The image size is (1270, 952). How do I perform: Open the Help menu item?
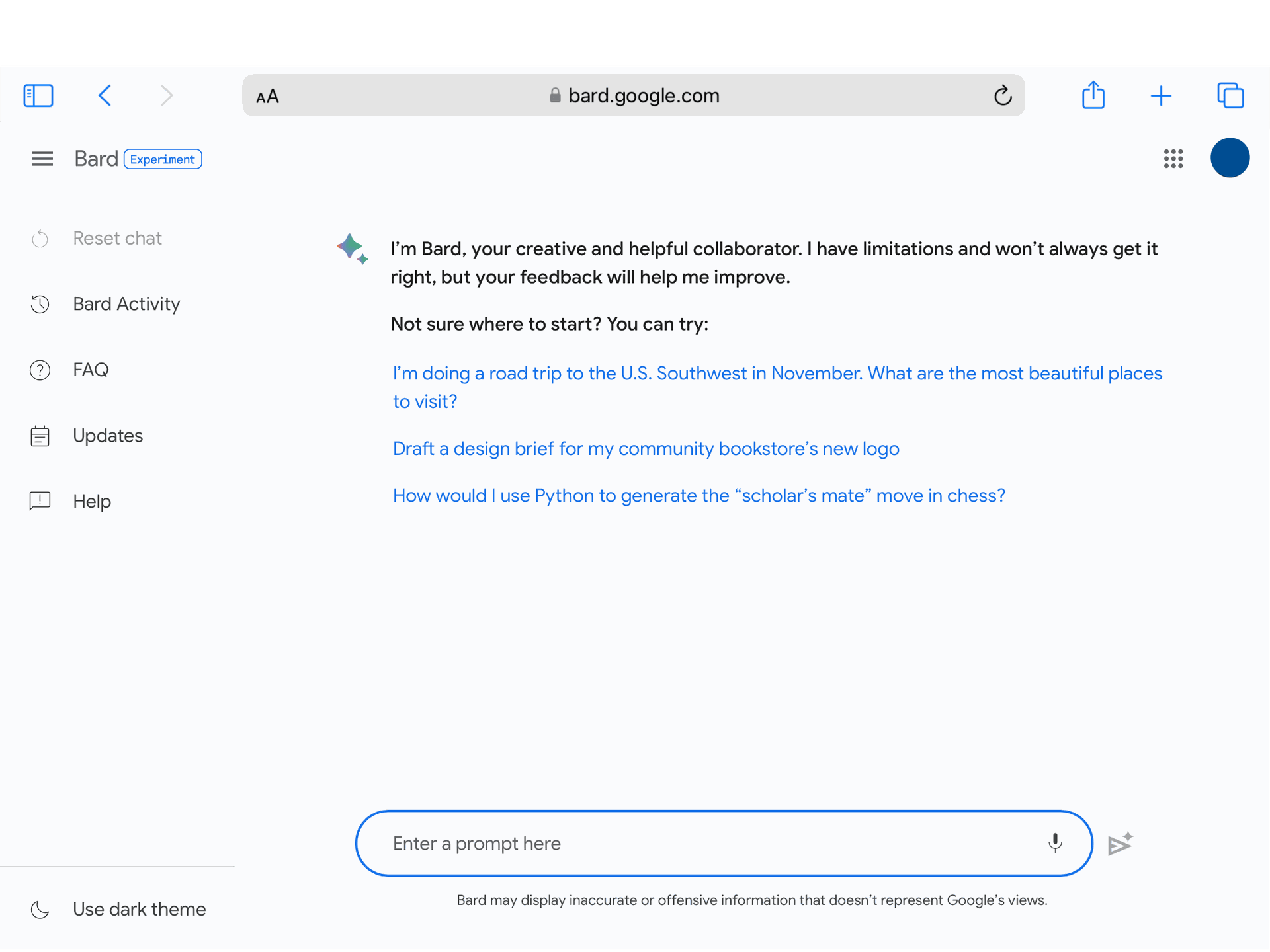coord(91,501)
